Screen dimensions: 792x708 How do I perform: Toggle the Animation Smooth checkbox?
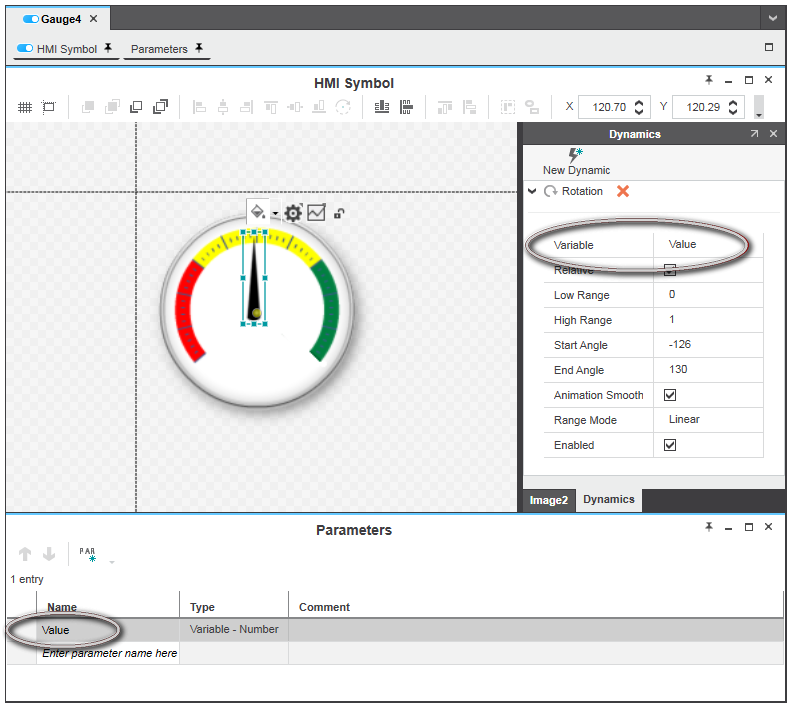670,395
